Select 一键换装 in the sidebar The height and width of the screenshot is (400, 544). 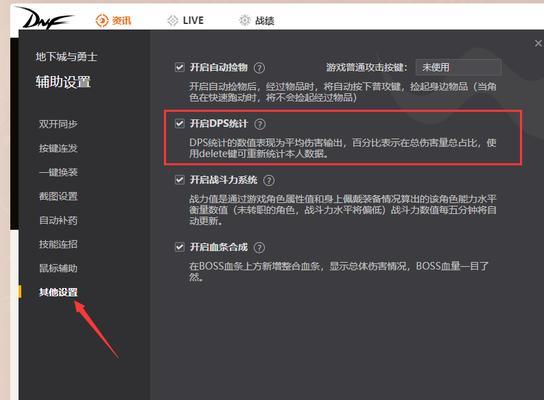tap(58, 172)
